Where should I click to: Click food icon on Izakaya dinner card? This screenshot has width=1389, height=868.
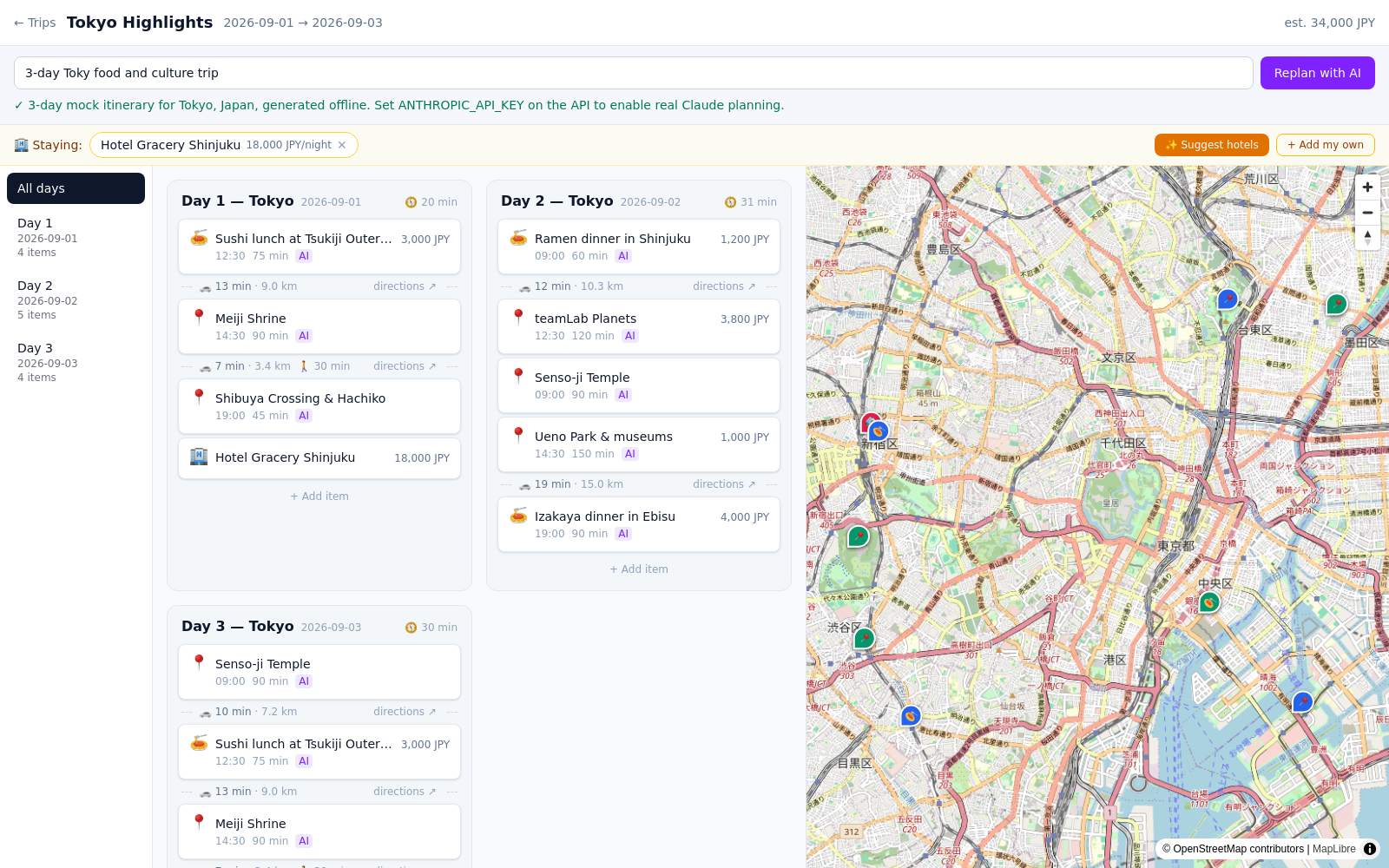pos(518,516)
